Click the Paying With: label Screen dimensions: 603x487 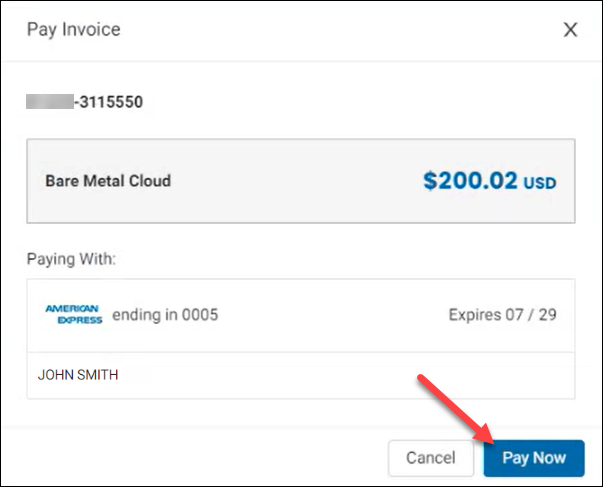pos(71,259)
